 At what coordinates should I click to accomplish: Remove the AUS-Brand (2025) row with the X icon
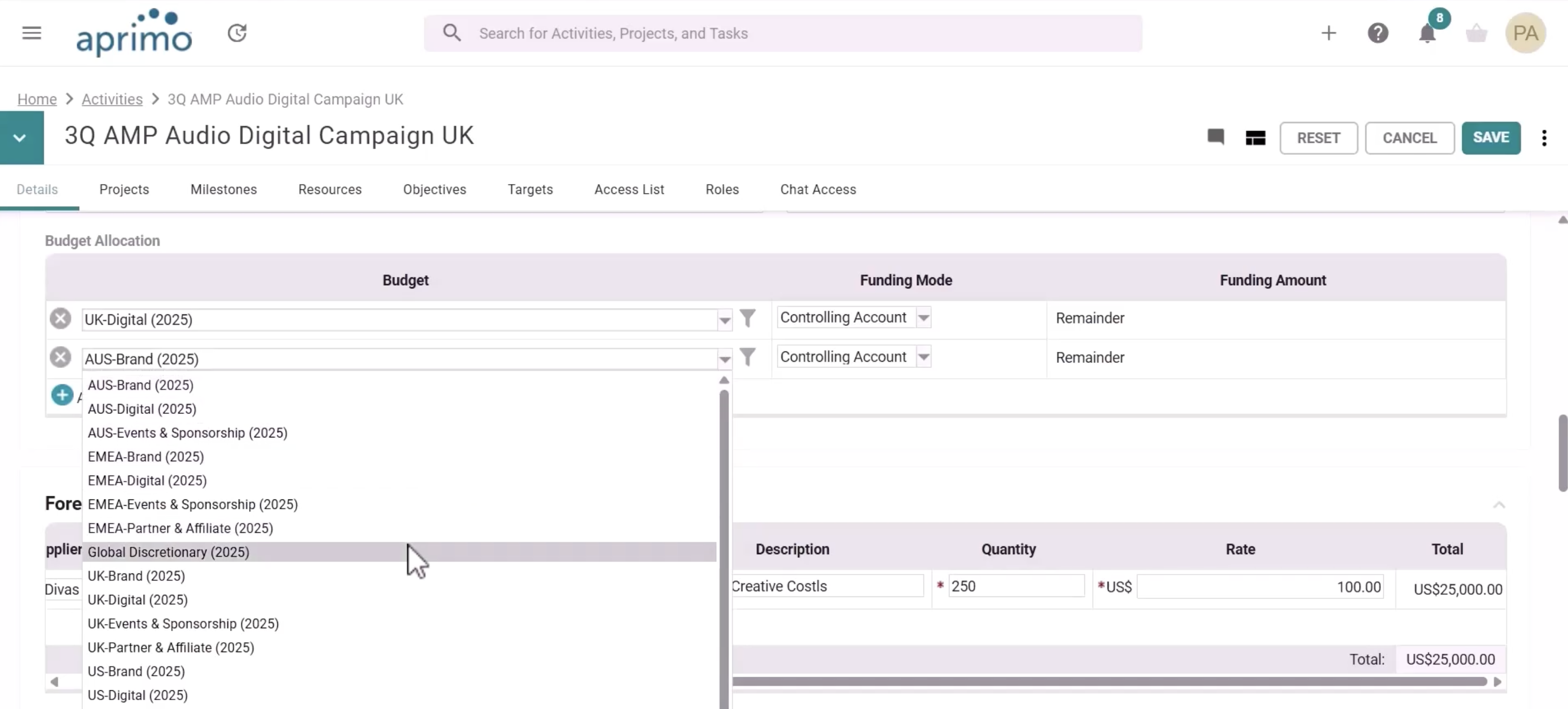(59, 357)
